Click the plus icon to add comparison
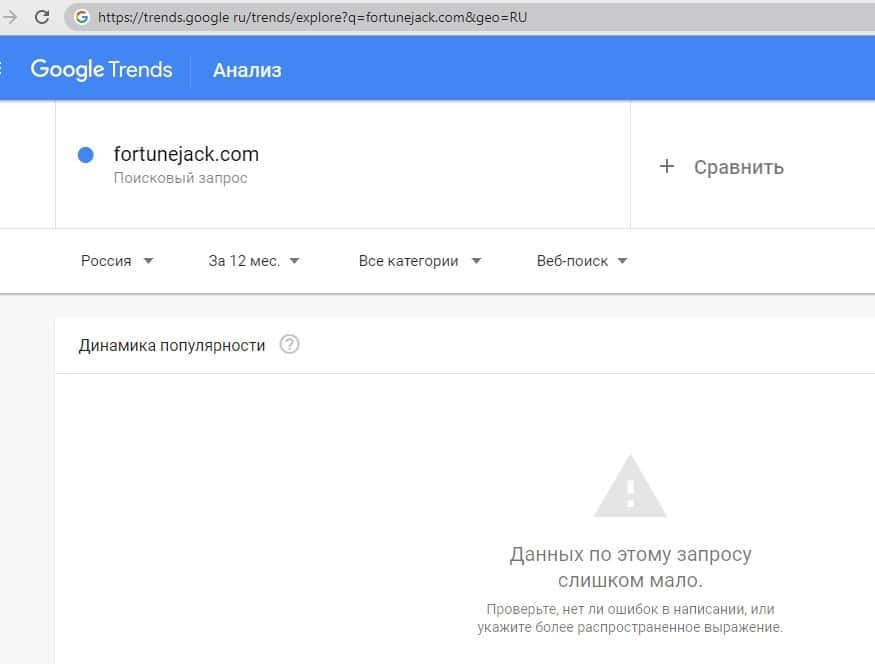Image resolution: width=875 pixels, height=664 pixels. click(x=667, y=167)
